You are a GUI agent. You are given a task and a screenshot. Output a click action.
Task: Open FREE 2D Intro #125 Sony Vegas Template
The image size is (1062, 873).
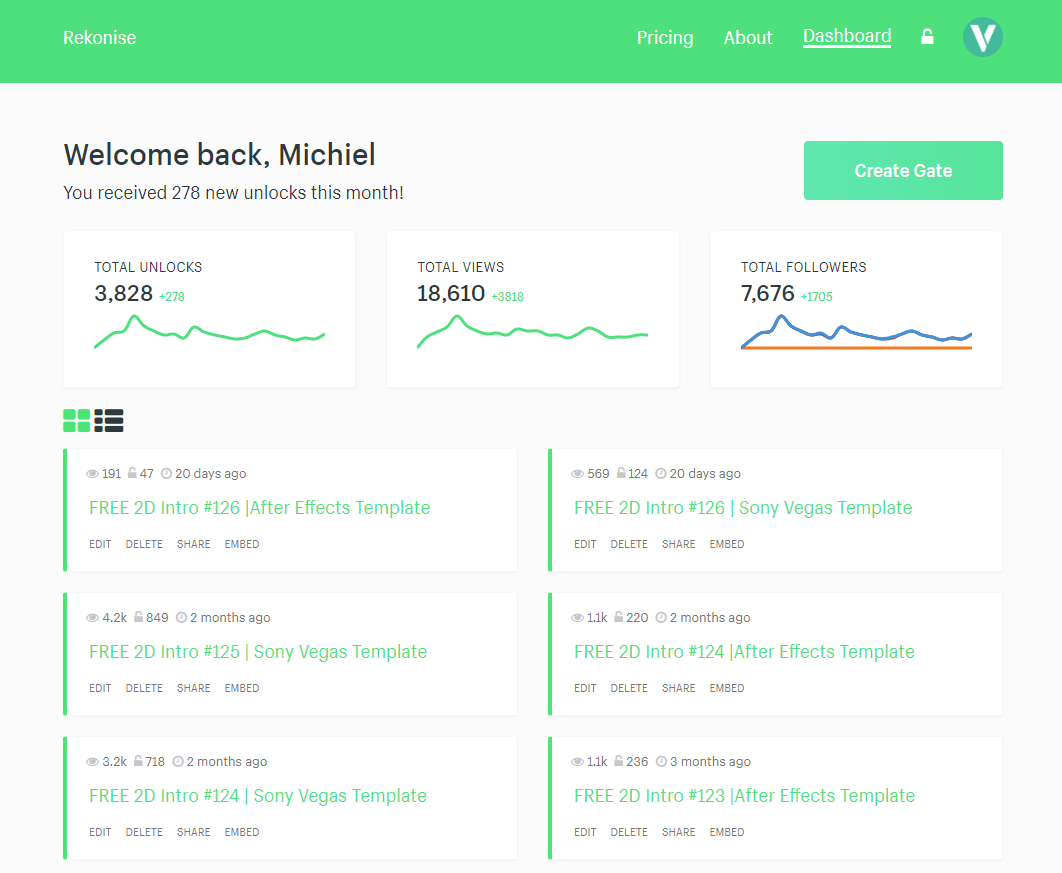click(258, 652)
